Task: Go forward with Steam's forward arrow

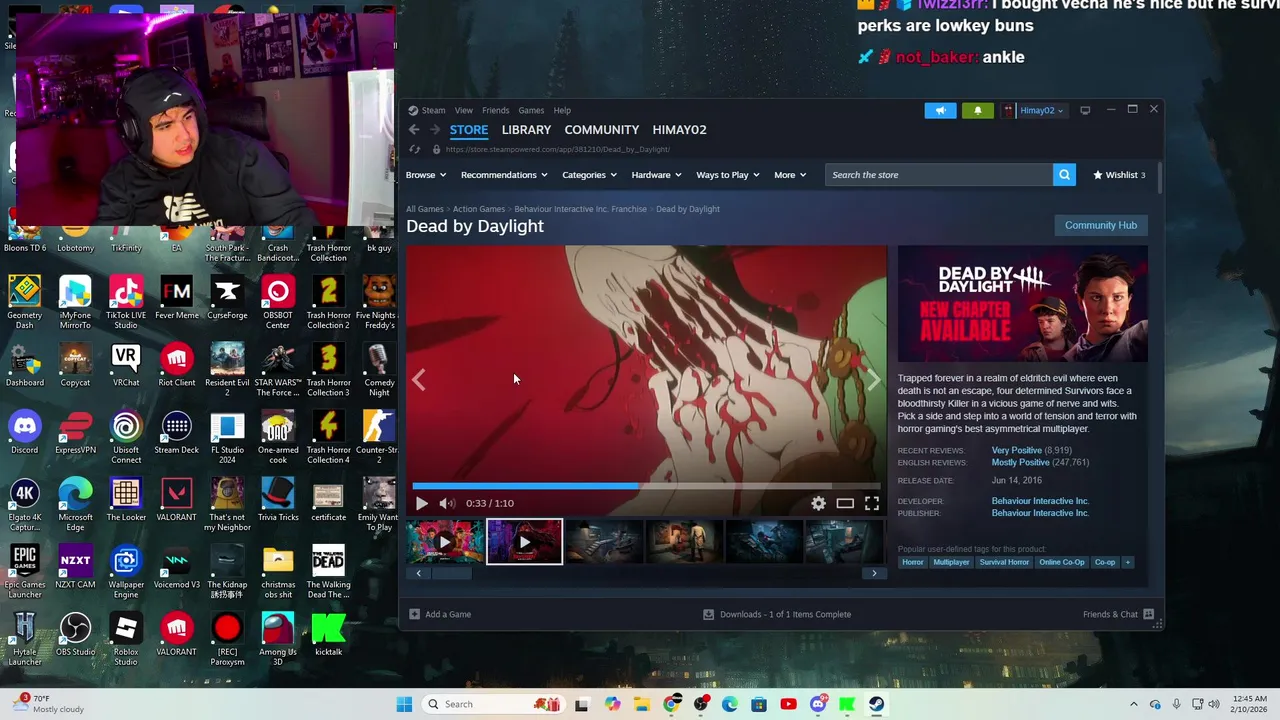Action: [x=435, y=130]
